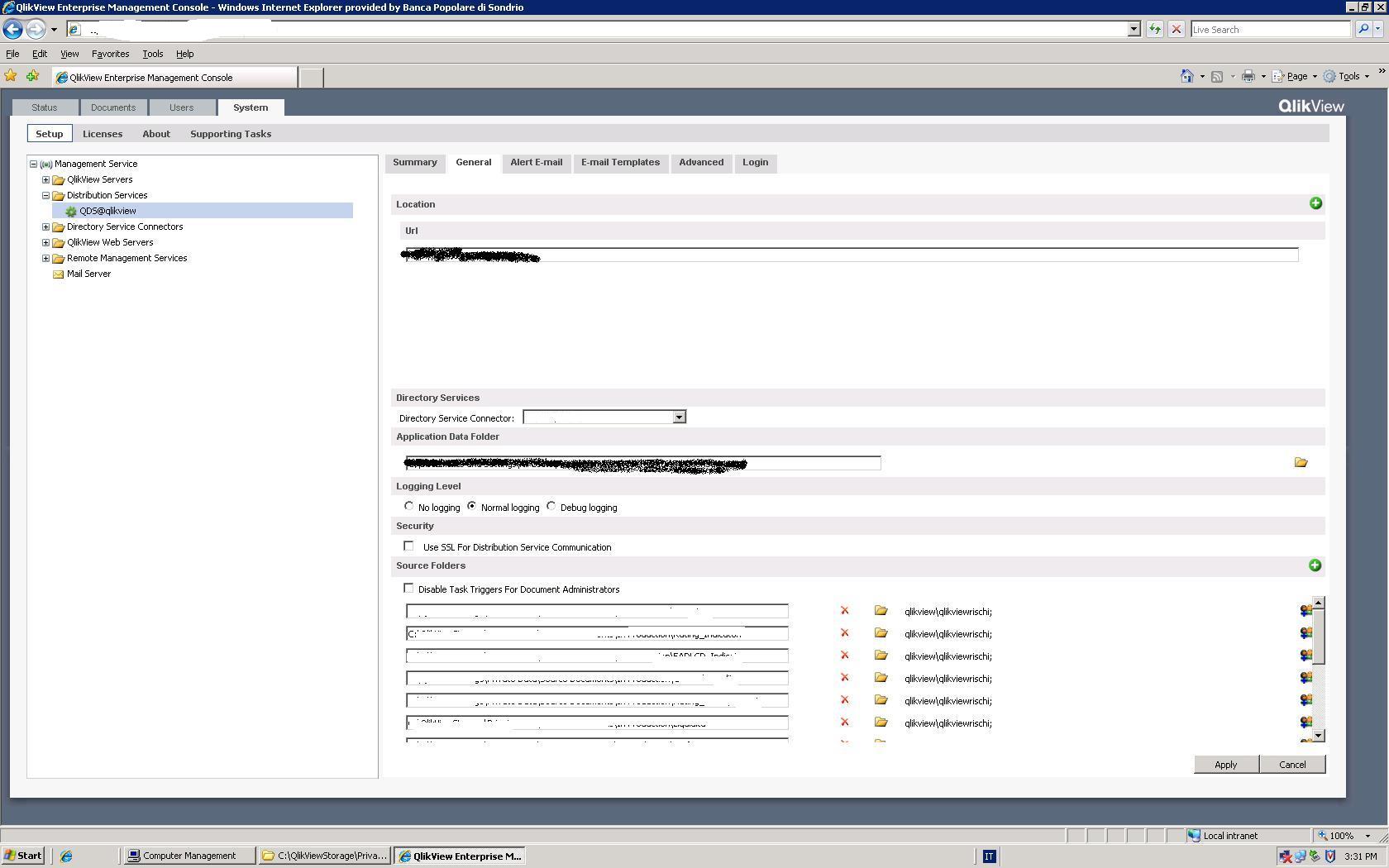Image resolution: width=1389 pixels, height=868 pixels.
Task: Expand the Remote Management Services node
Action: (x=46, y=258)
